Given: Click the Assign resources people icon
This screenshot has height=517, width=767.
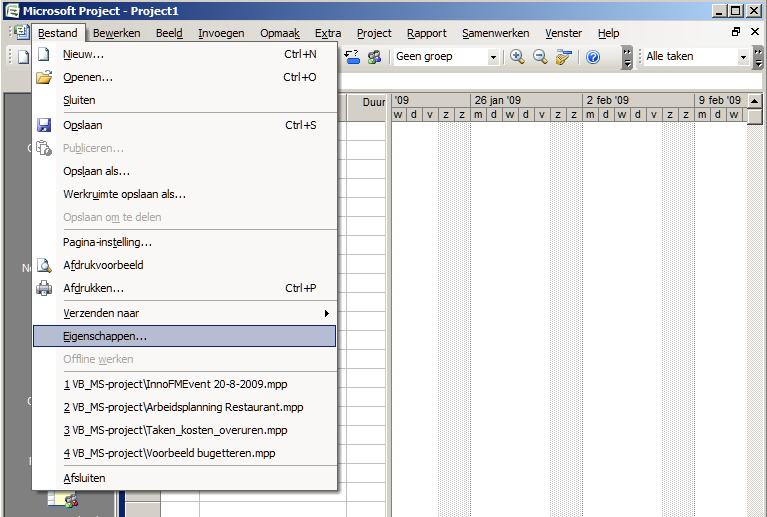Looking at the screenshot, I should (375, 57).
